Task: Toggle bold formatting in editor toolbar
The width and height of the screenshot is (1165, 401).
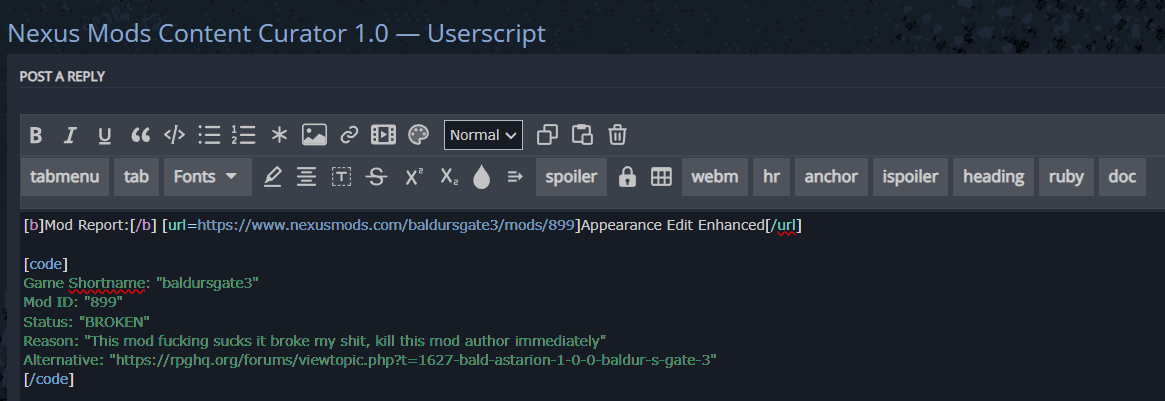Action: coord(35,135)
